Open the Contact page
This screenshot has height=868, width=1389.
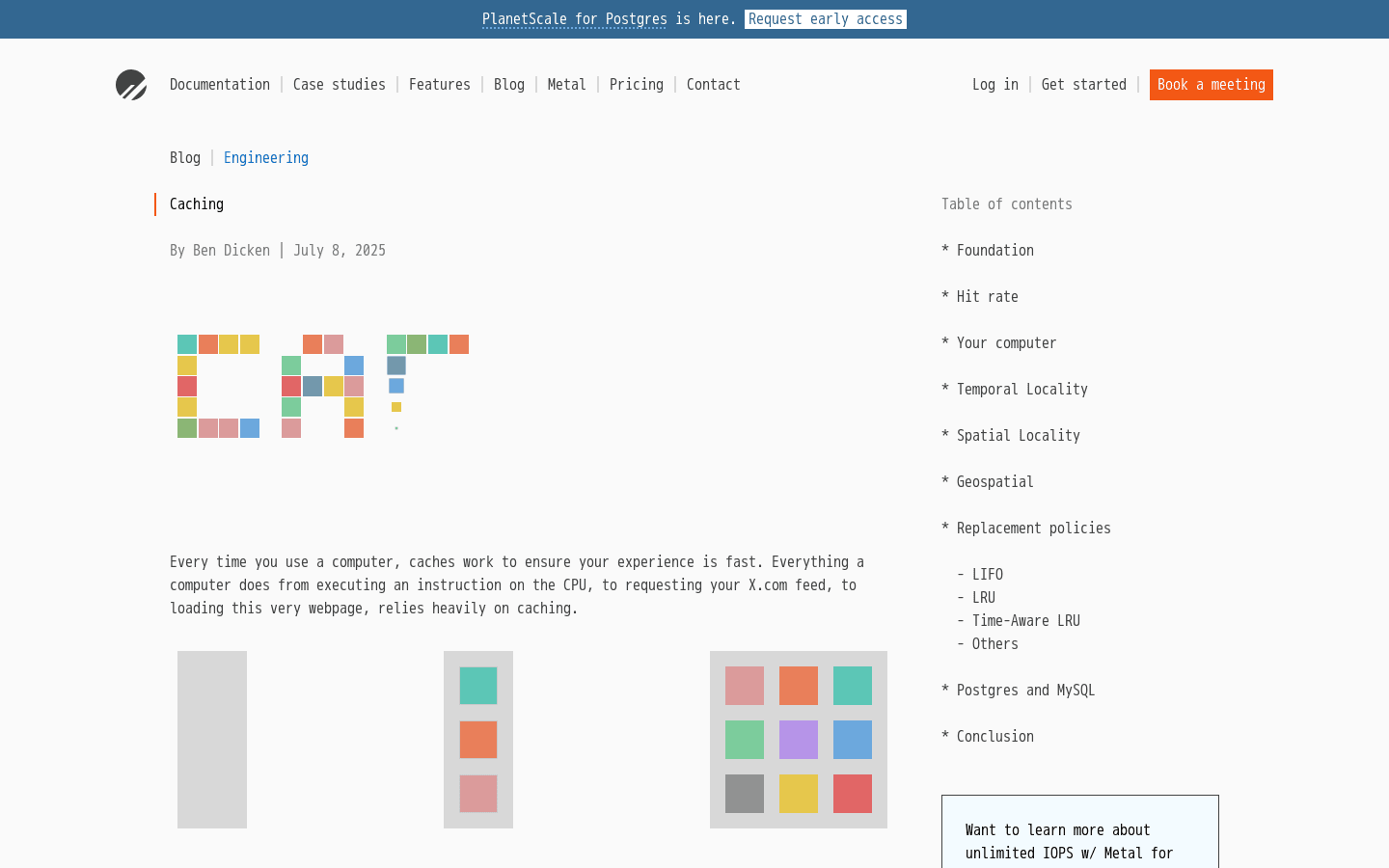(x=713, y=85)
